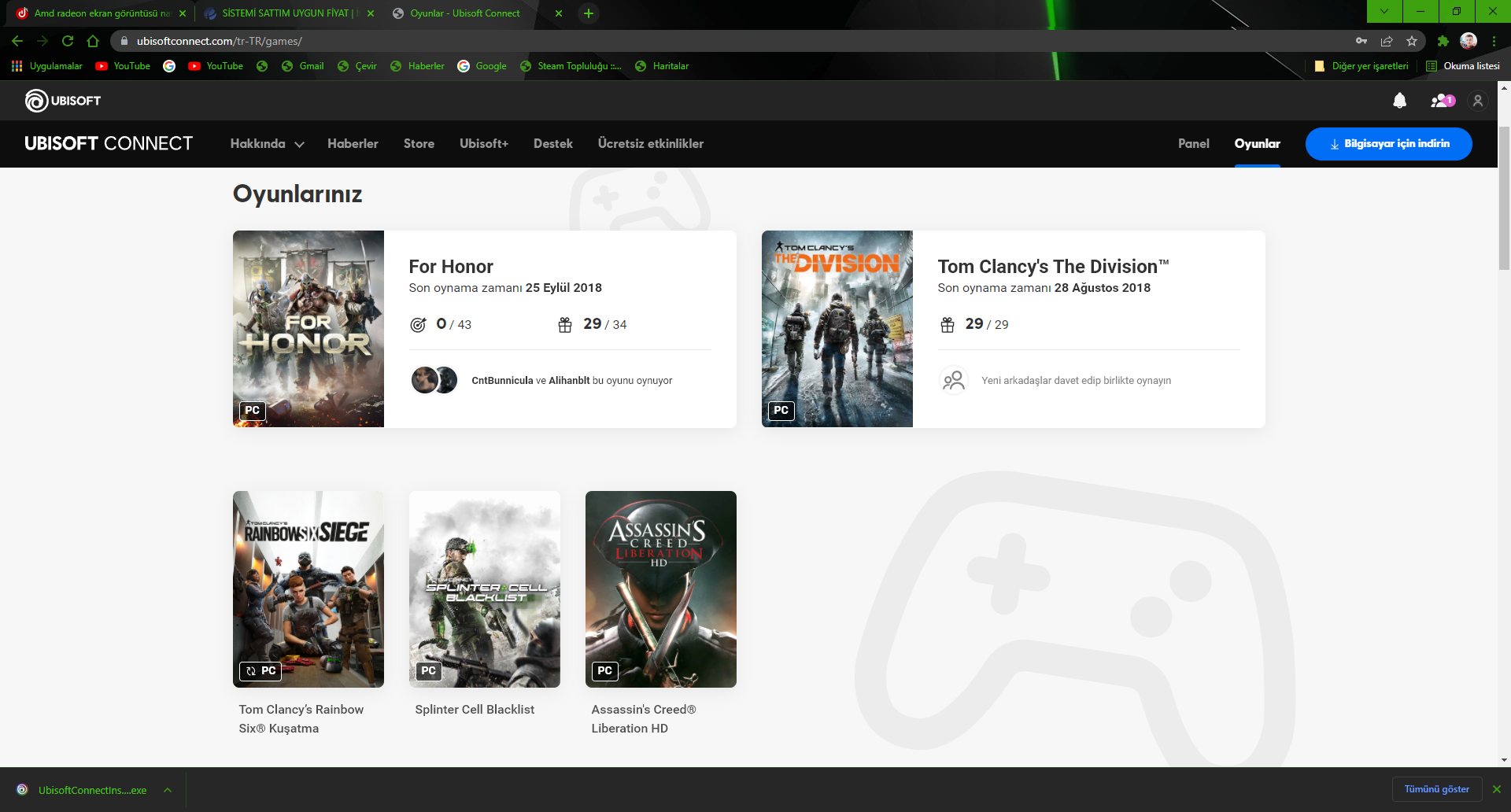Bookmark this page with the star icon
1511x812 pixels.
pos(1412,41)
